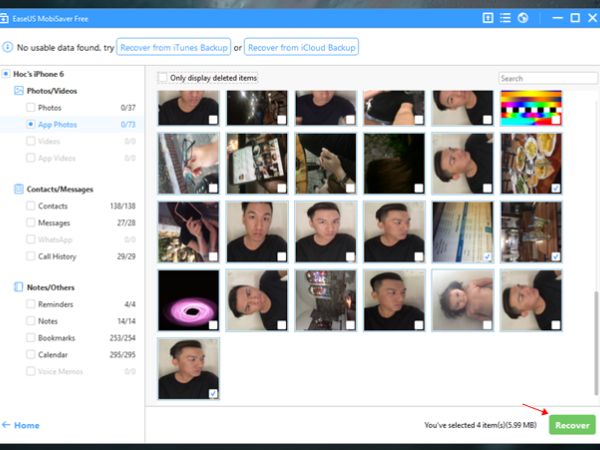Click the info icon beside 'No usable data found'
This screenshot has height=450, width=600.
(9, 47)
